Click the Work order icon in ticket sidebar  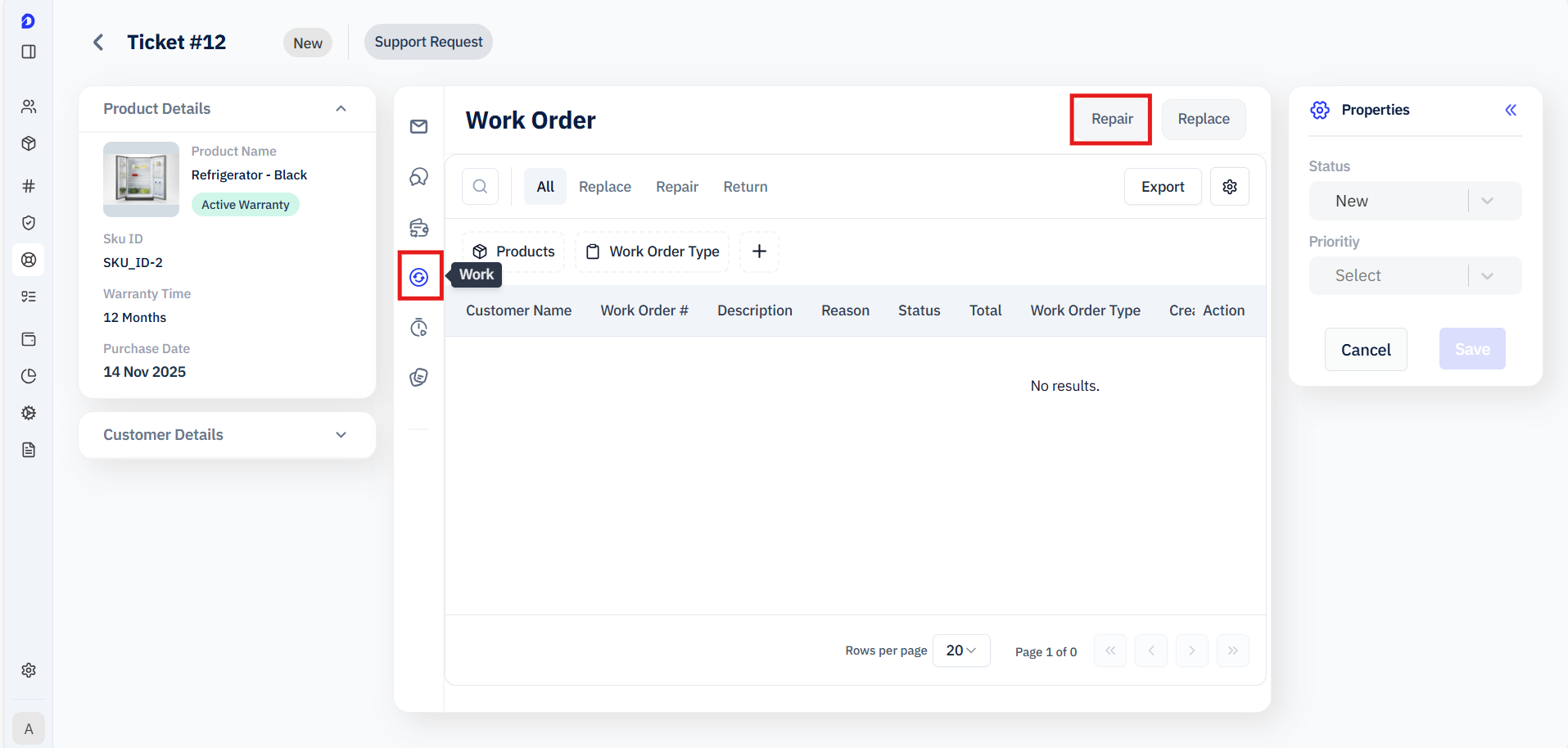point(419,277)
